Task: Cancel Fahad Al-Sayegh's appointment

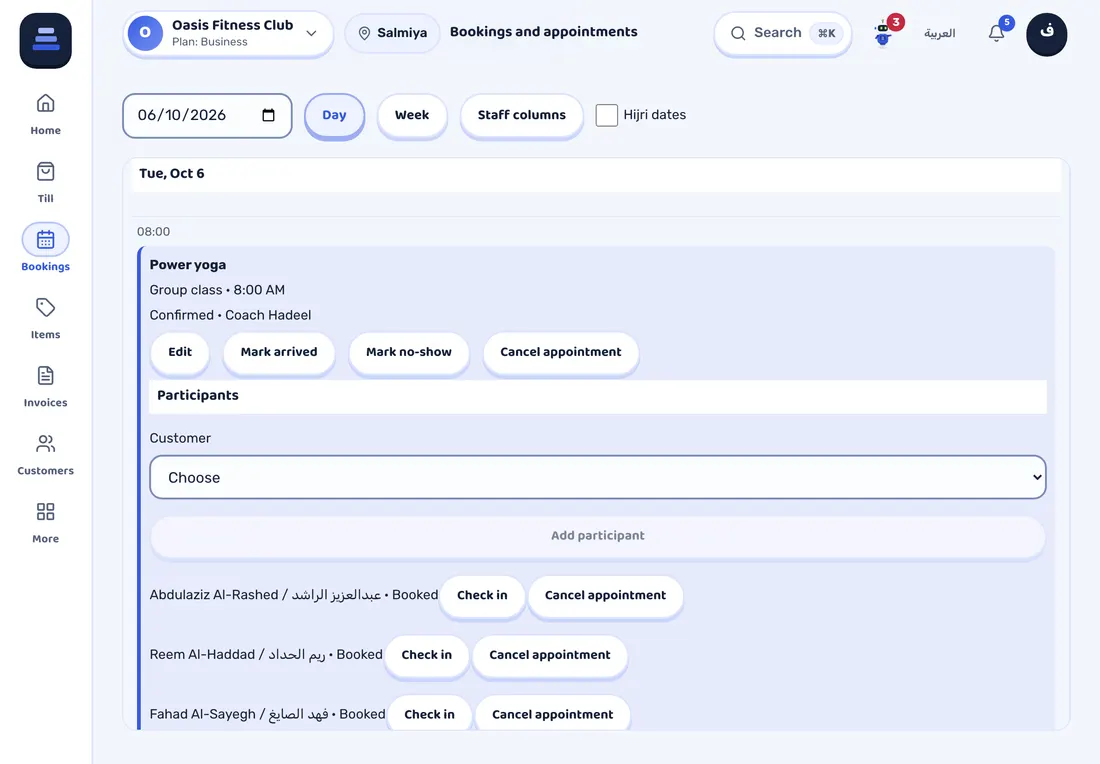Action: coord(553,715)
